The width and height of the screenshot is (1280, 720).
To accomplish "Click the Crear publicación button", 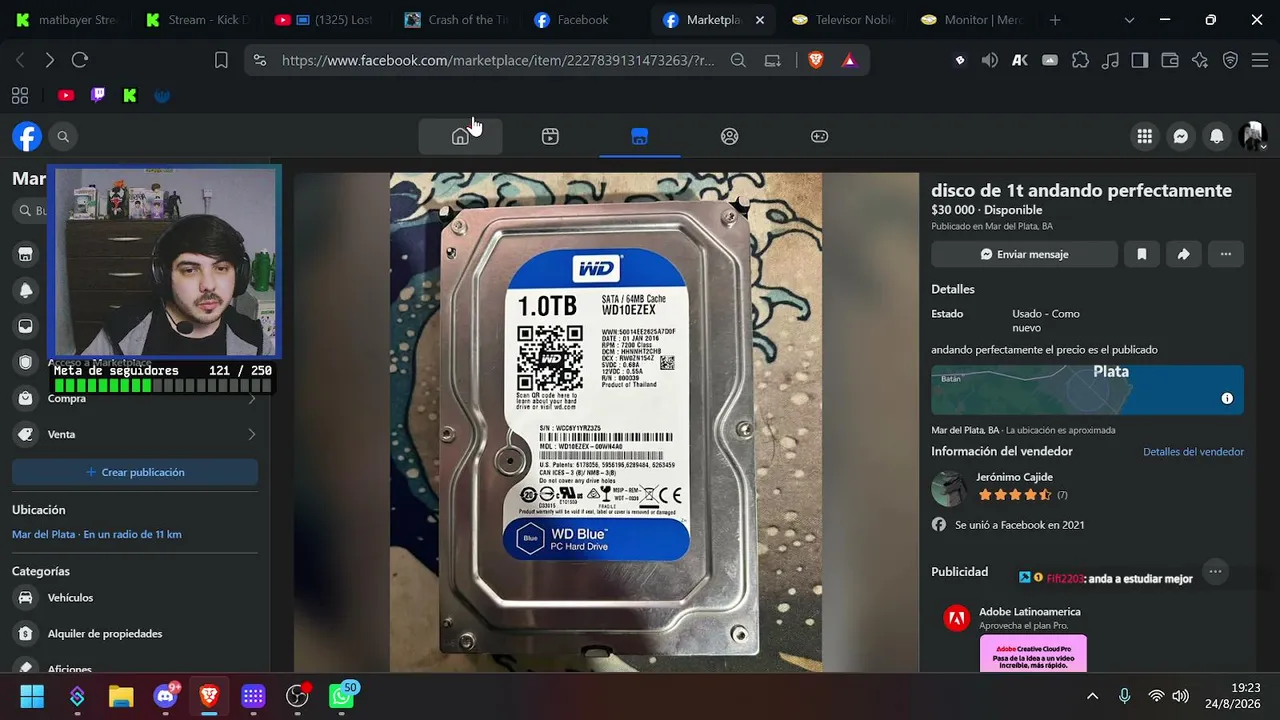I will coord(135,472).
